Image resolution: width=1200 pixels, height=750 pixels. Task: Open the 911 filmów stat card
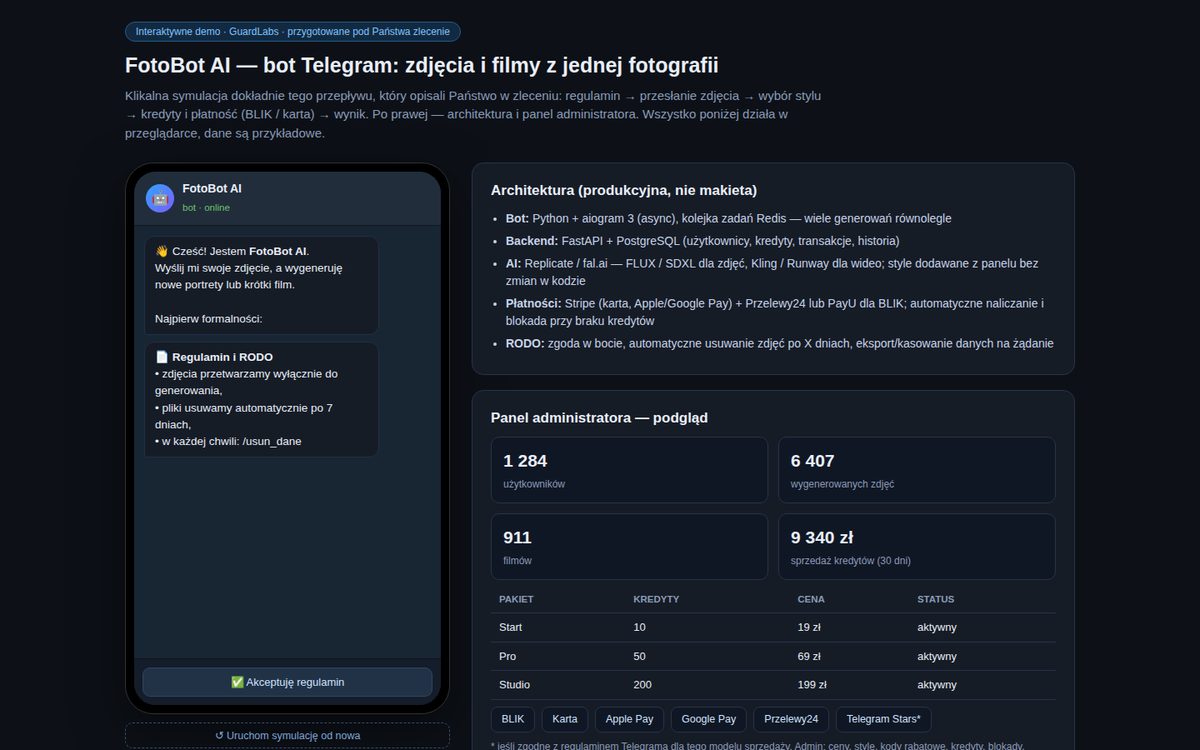click(629, 547)
